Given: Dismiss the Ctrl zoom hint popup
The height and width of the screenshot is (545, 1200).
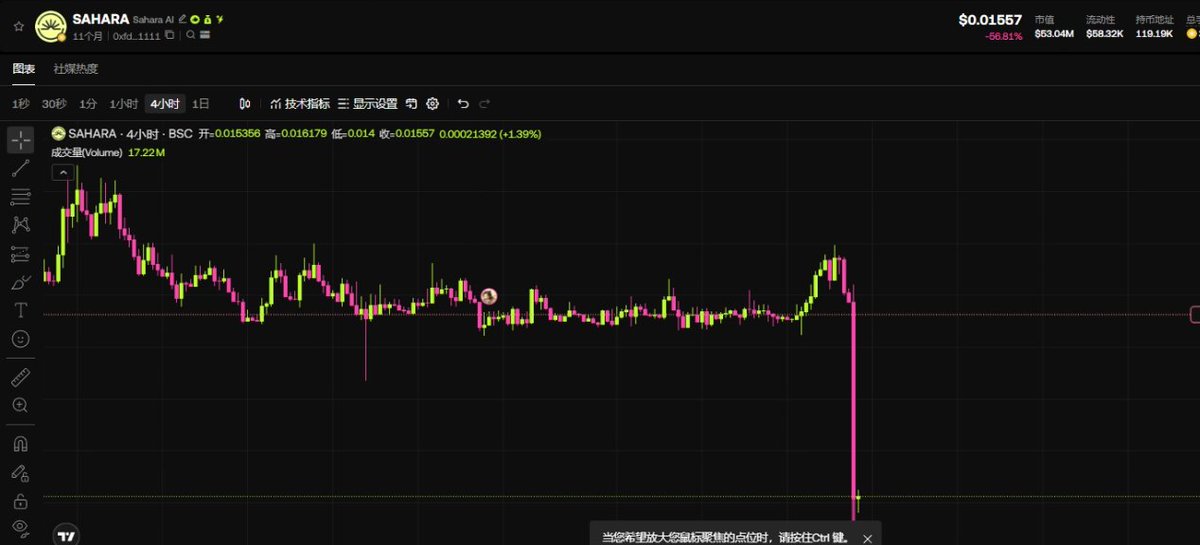Looking at the screenshot, I should [x=867, y=538].
